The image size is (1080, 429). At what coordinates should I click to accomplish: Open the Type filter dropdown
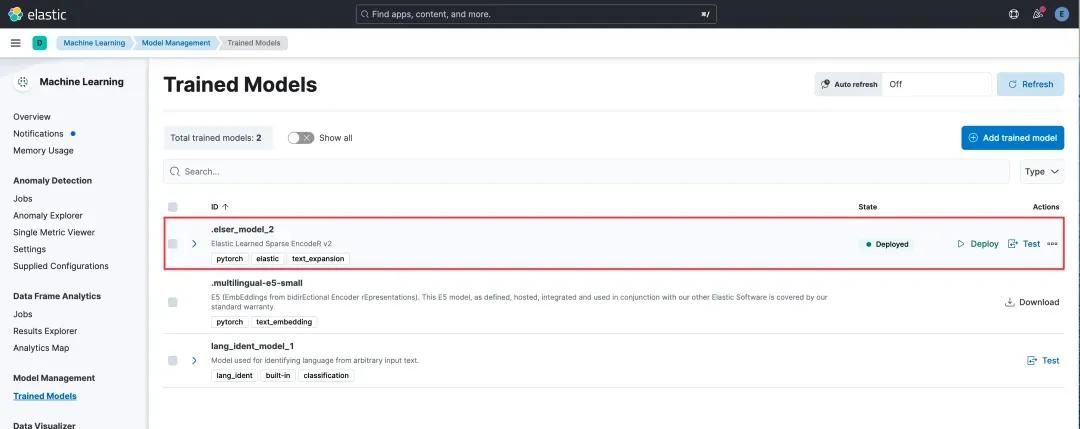tap(1042, 172)
